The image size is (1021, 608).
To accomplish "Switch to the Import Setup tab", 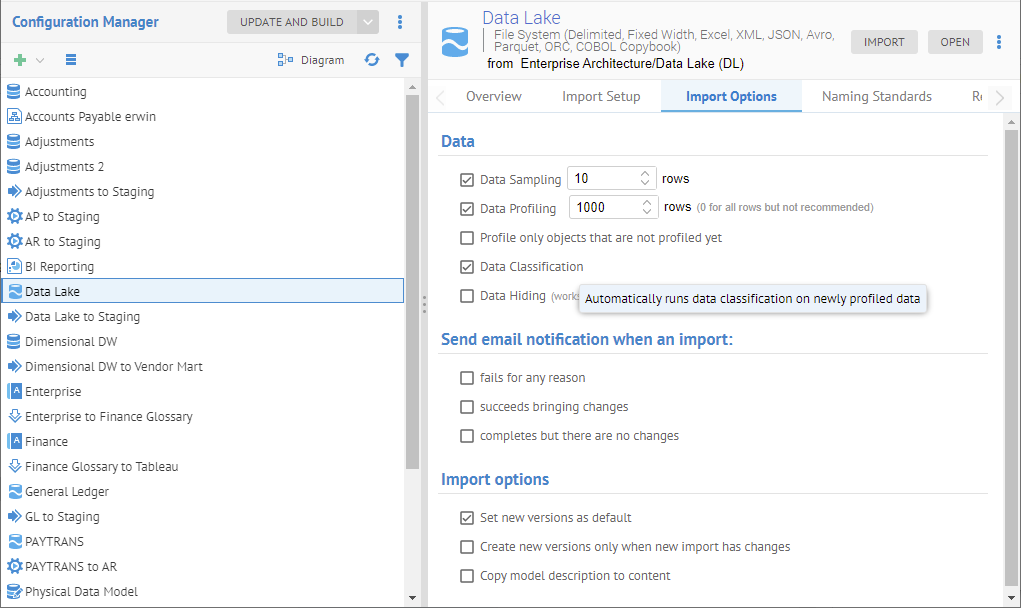I will click(601, 97).
